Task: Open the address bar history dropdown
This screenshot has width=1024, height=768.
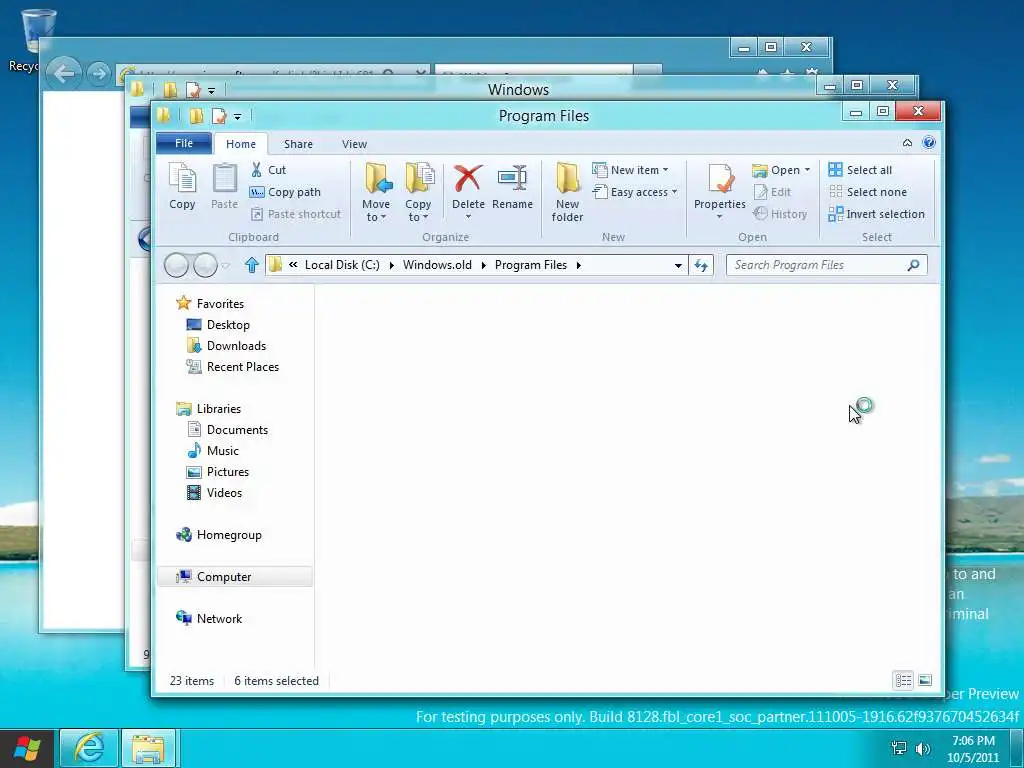Action: pos(678,265)
